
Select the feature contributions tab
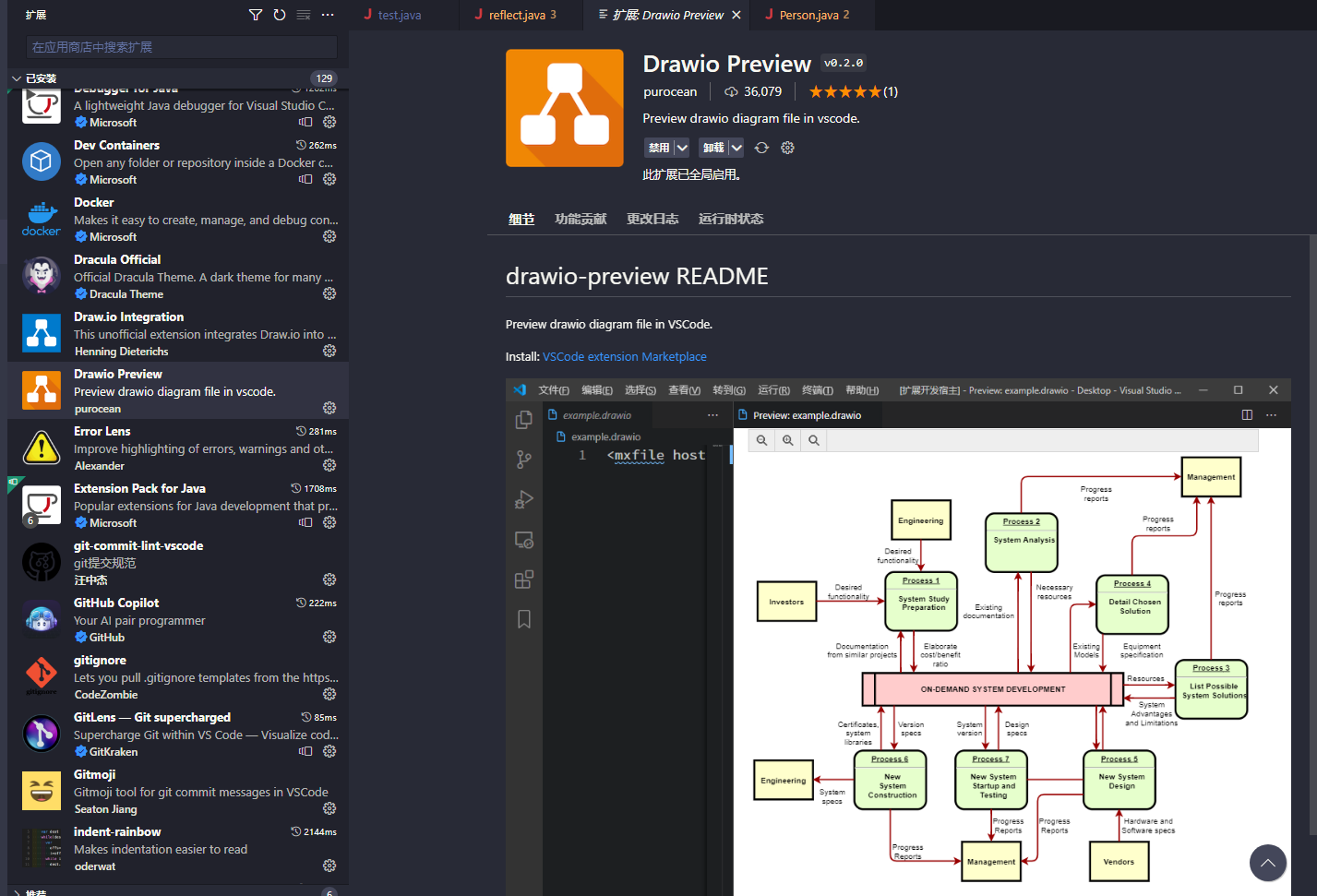(x=581, y=219)
